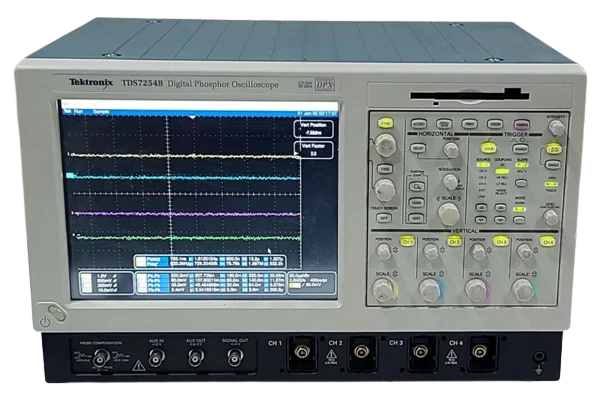Toggle channel CH 2 on the vertical panel

(454, 242)
